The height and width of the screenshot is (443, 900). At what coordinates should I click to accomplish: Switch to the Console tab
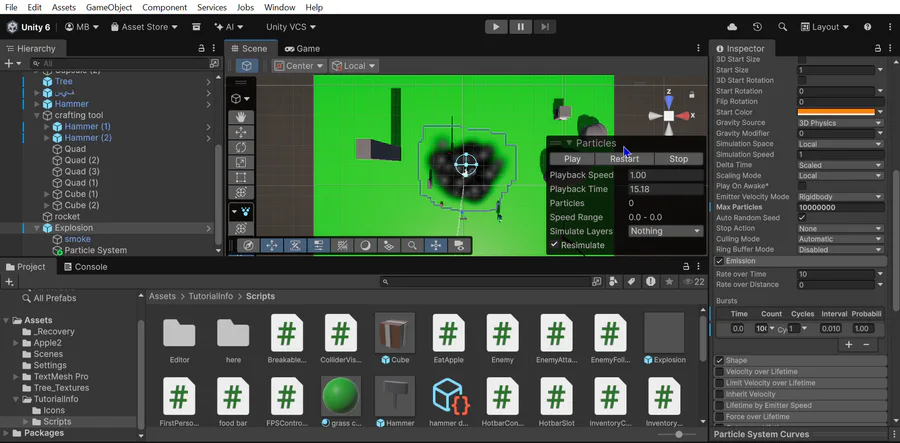coord(86,267)
